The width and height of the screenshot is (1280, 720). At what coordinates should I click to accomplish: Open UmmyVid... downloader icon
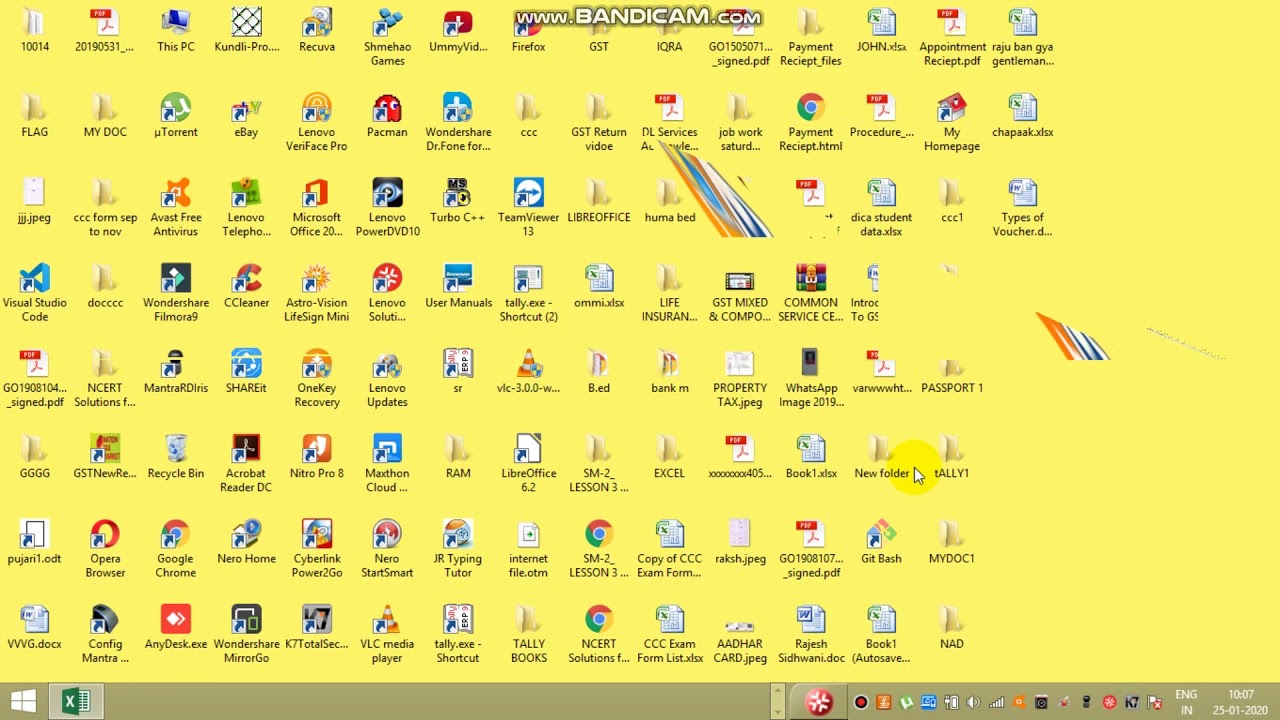[x=458, y=30]
